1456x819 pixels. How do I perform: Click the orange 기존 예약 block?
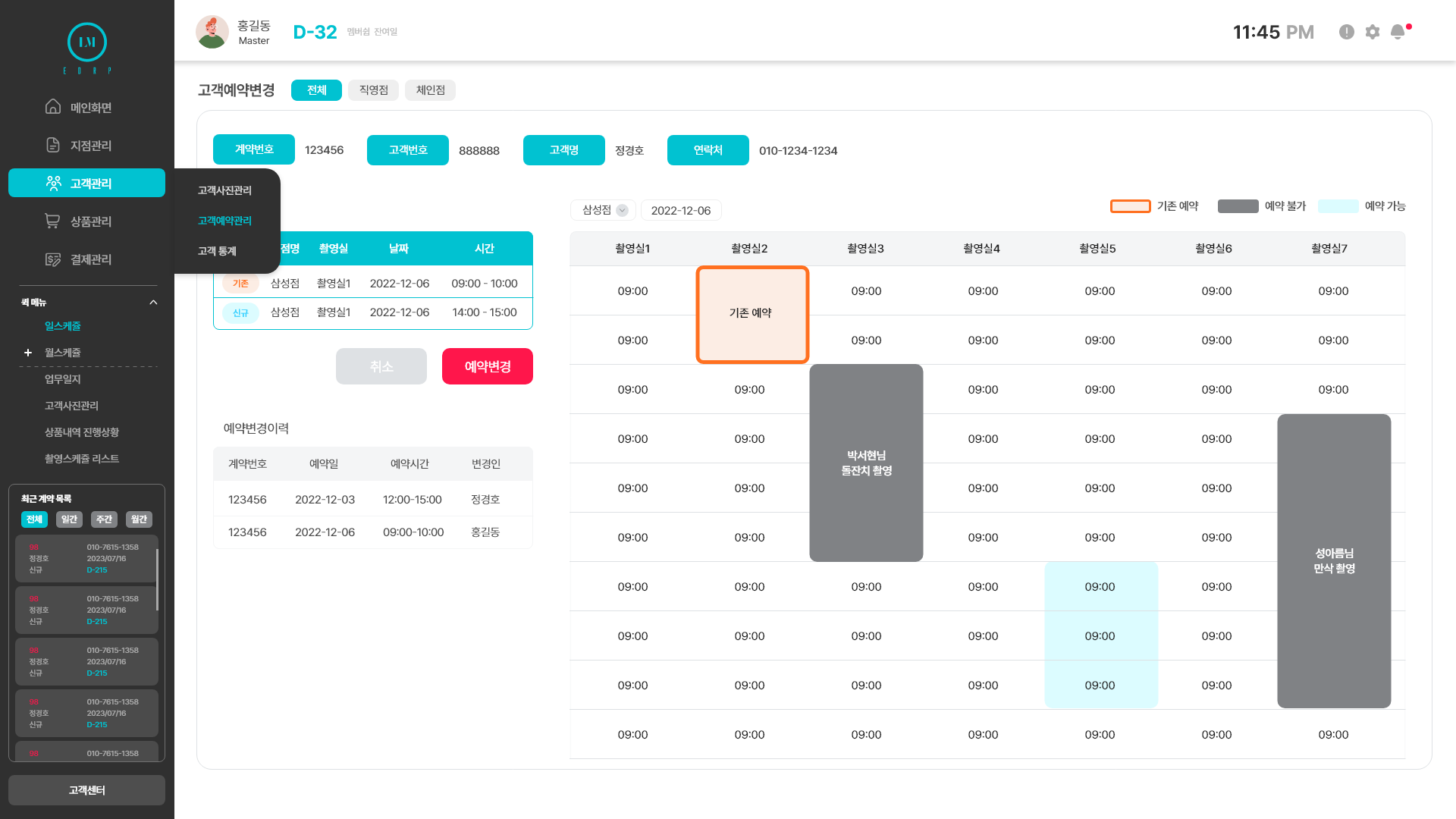click(x=752, y=314)
